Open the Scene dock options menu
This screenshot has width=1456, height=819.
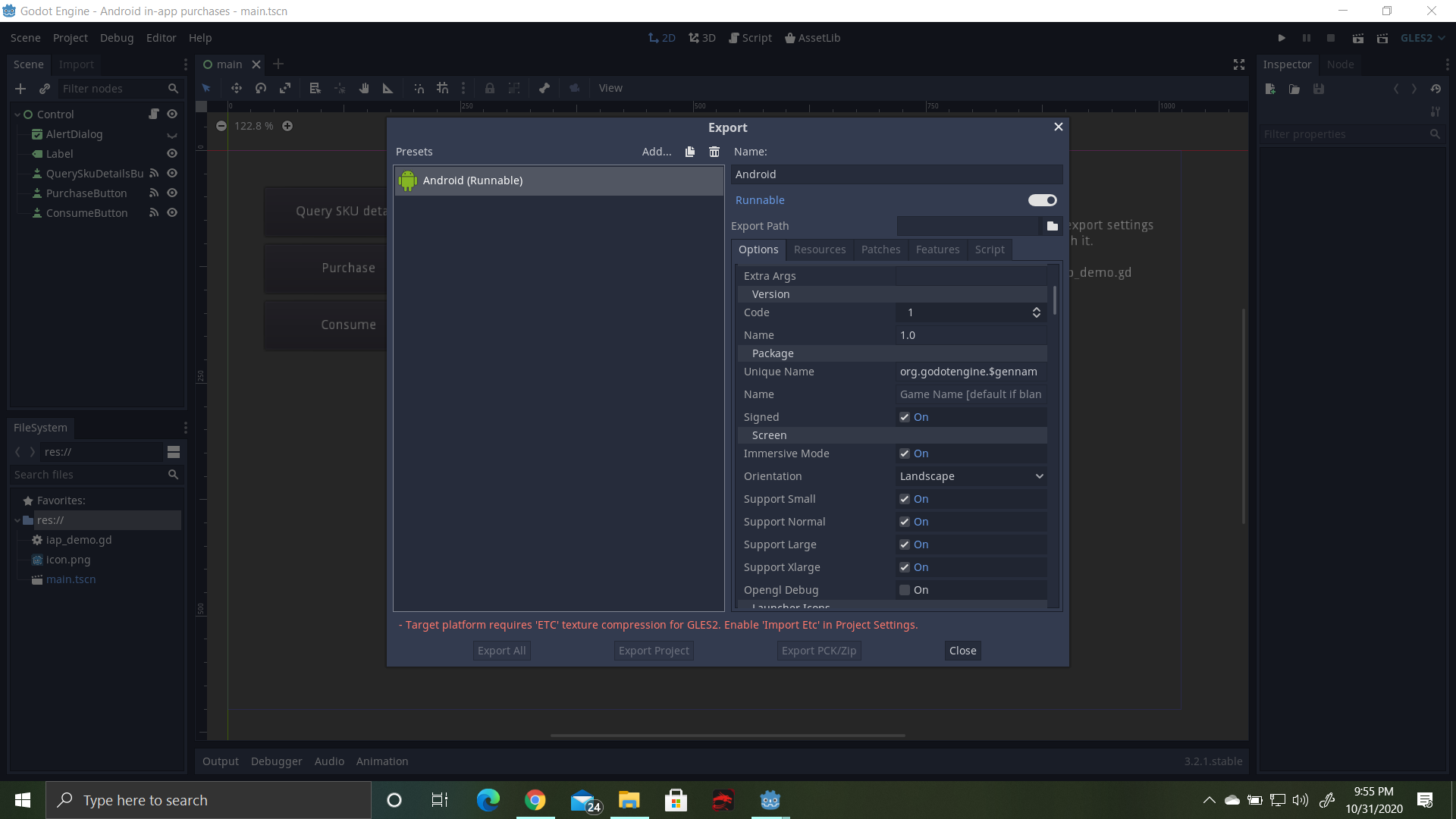click(x=185, y=64)
